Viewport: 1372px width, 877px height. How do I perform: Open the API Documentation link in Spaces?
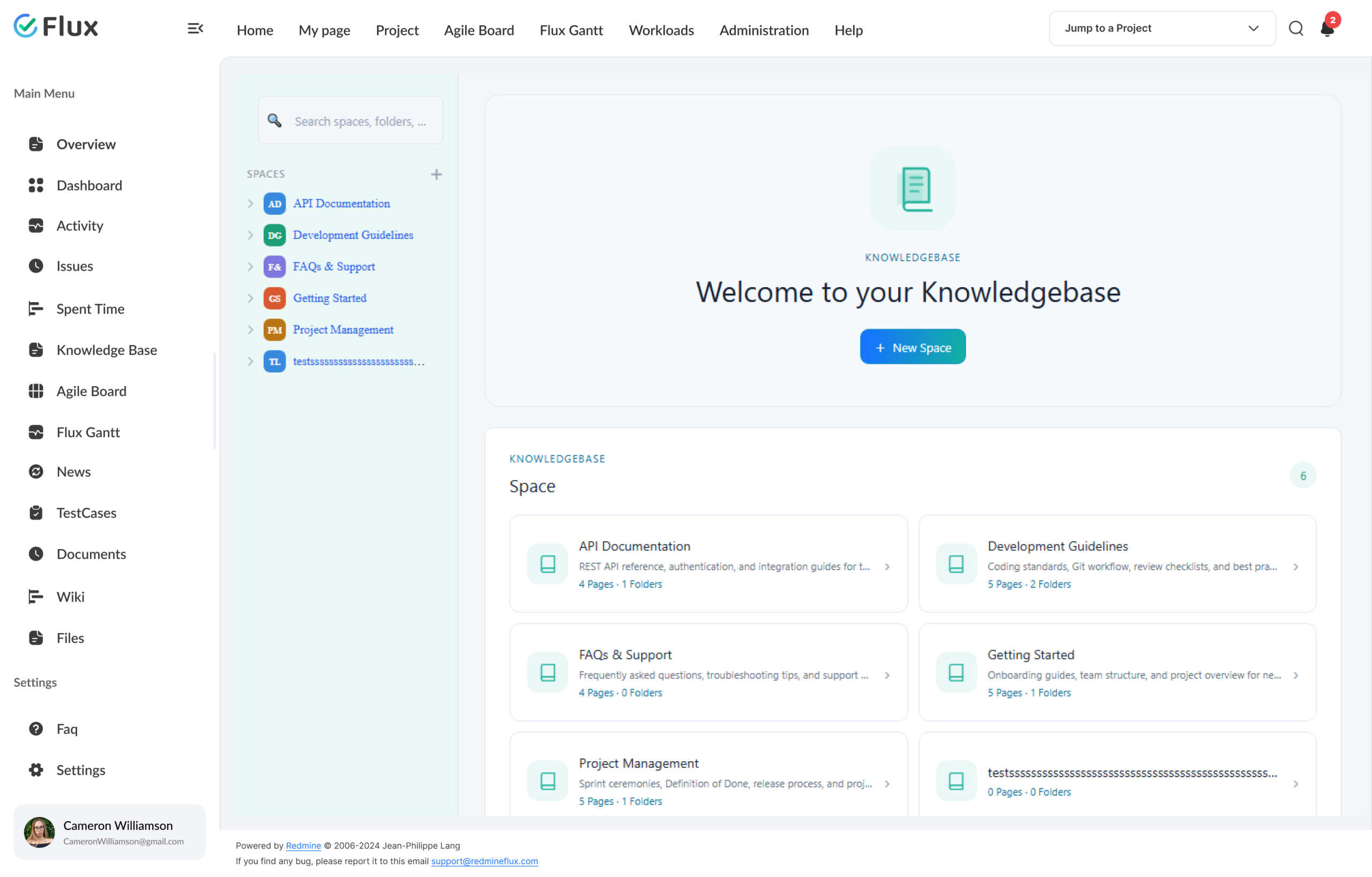[x=341, y=203]
